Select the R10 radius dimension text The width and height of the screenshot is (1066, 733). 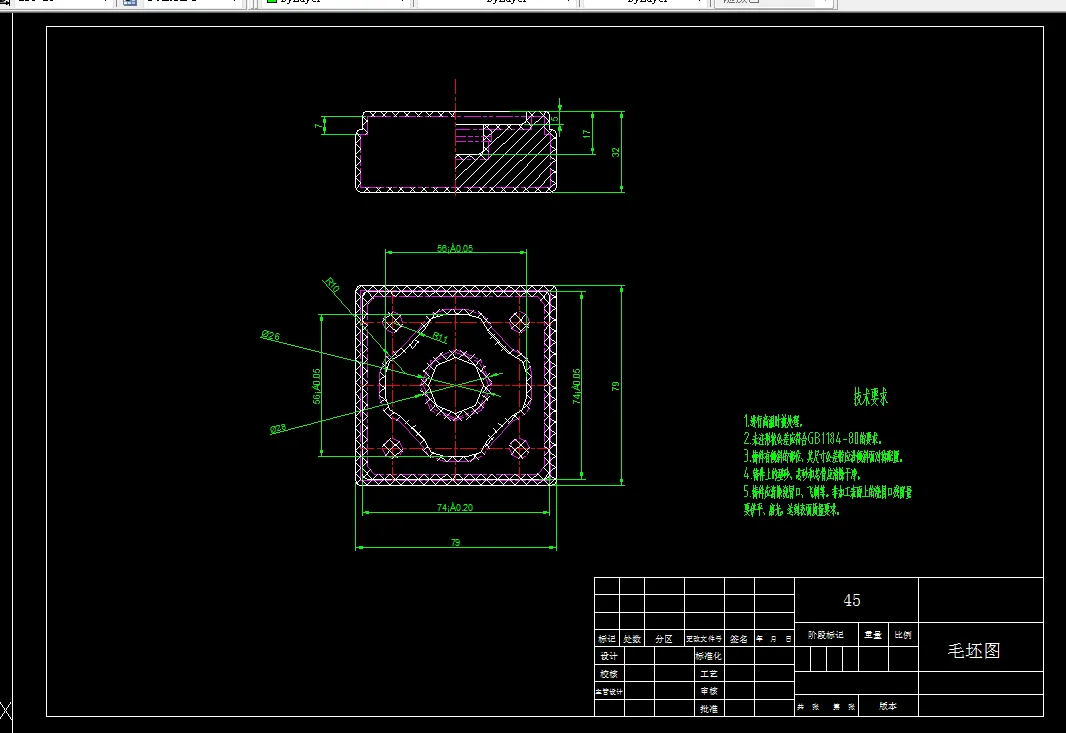click(x=332, y=285)
